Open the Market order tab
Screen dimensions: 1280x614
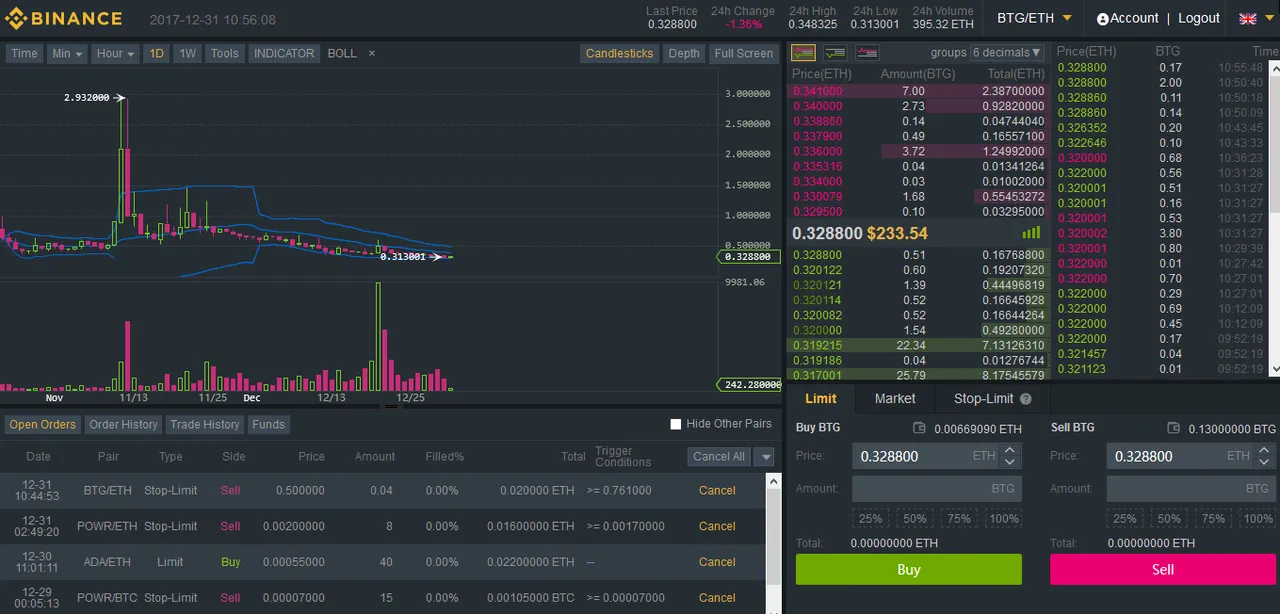(895, 398)
